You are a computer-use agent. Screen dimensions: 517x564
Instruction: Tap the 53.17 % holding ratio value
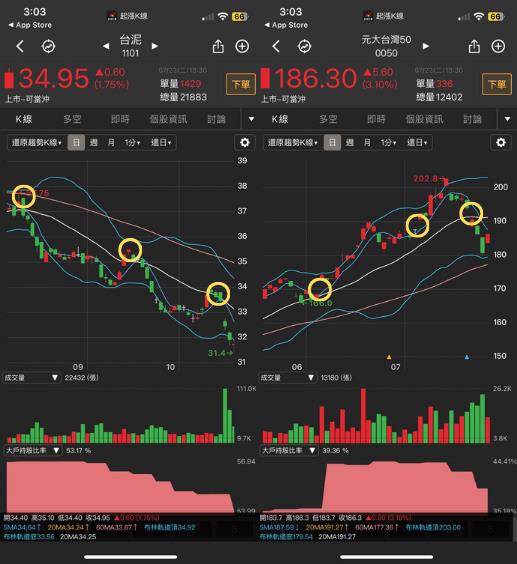click(x=78, y=450)
